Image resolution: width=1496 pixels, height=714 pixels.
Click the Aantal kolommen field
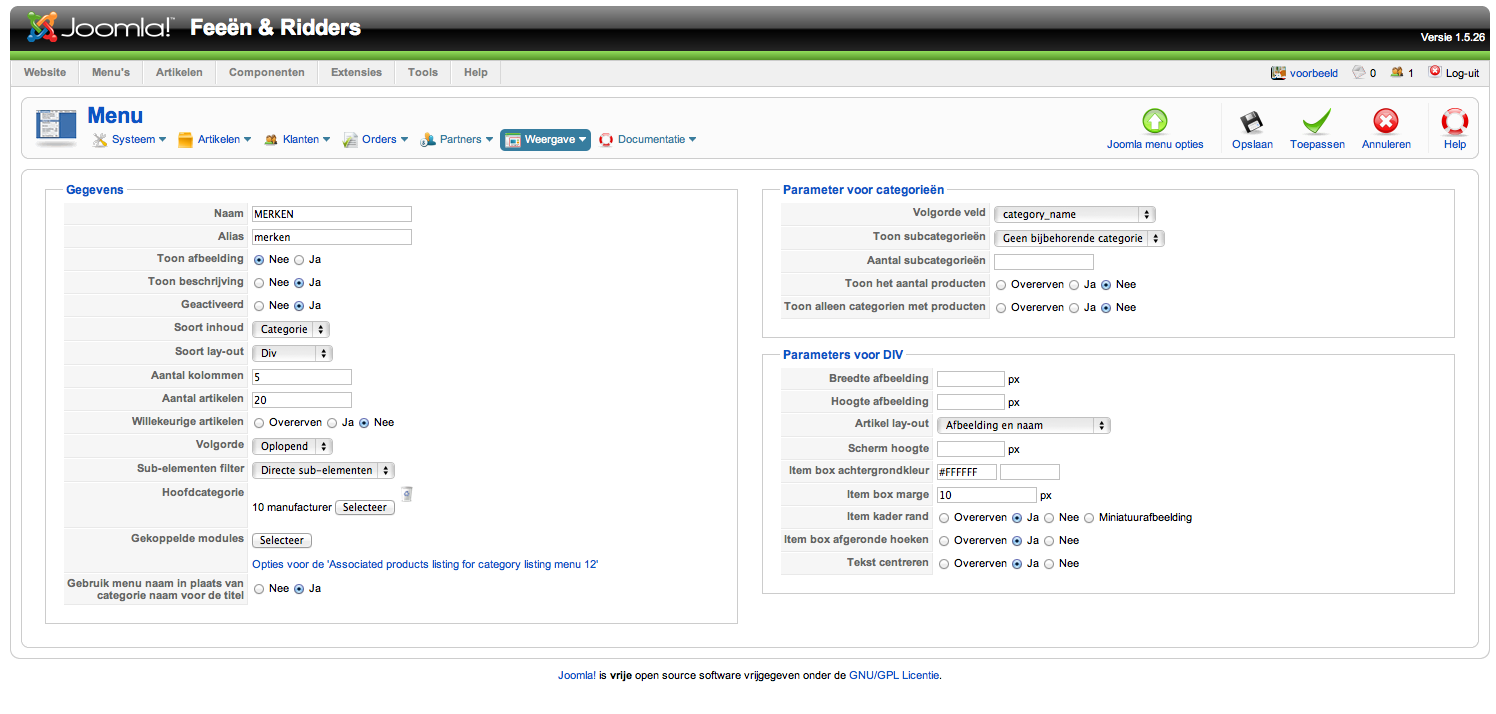coord(302,377)
